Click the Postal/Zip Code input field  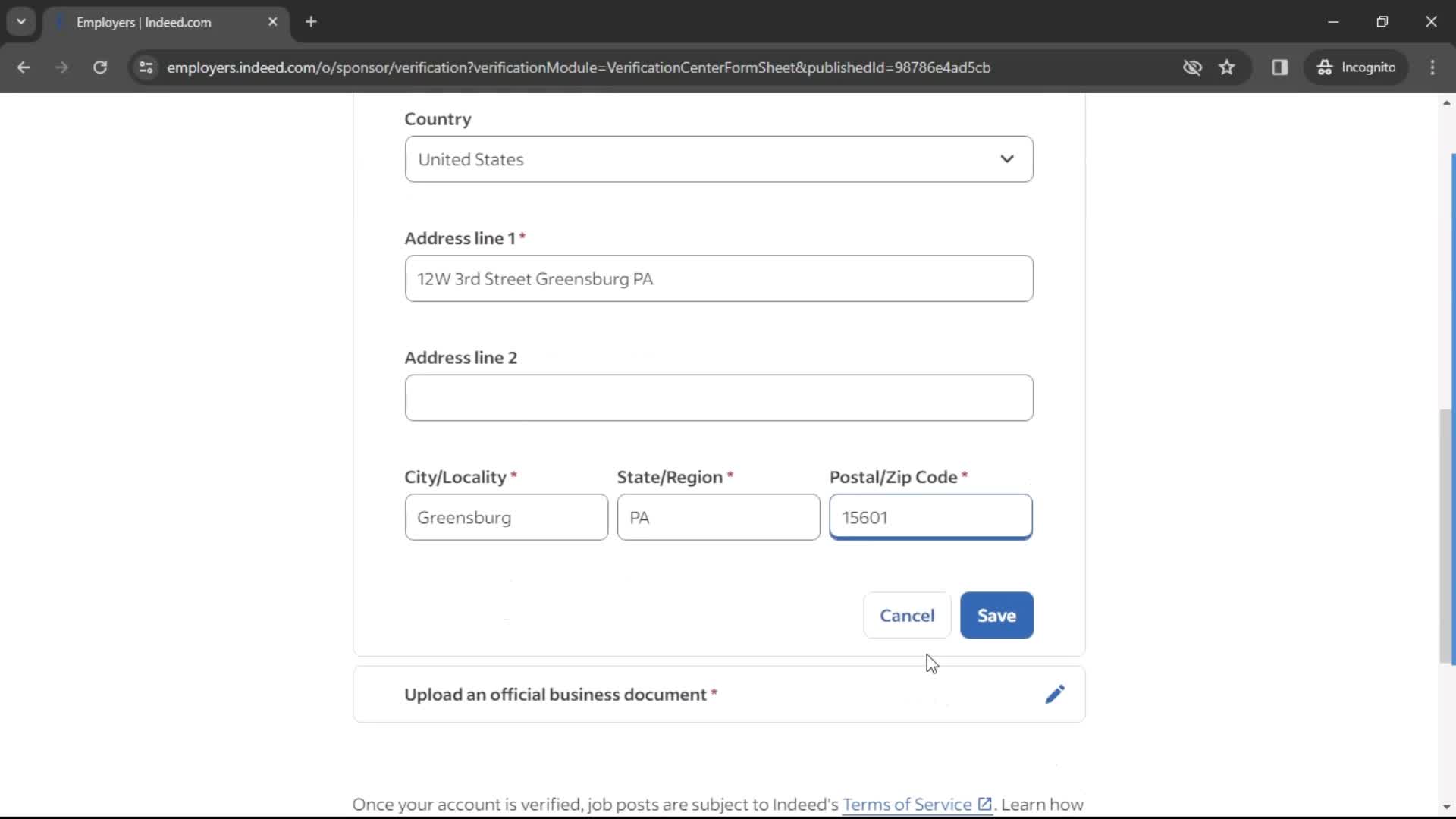click(x=931, y=517)
